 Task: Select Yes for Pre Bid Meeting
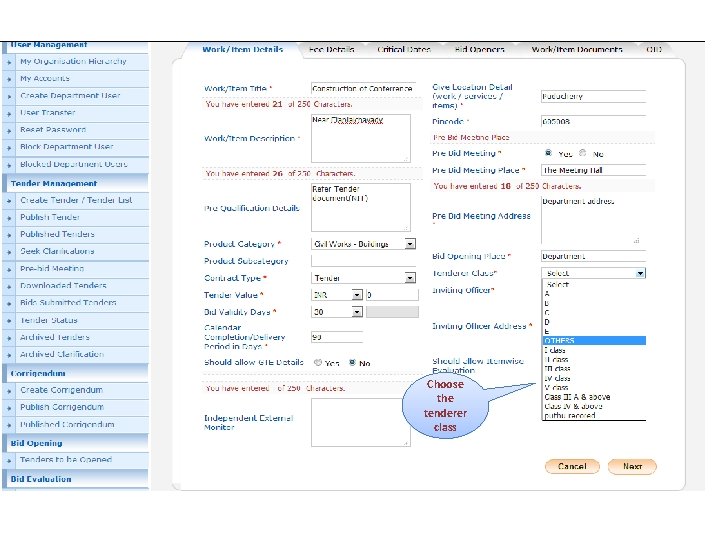(548, 153)
